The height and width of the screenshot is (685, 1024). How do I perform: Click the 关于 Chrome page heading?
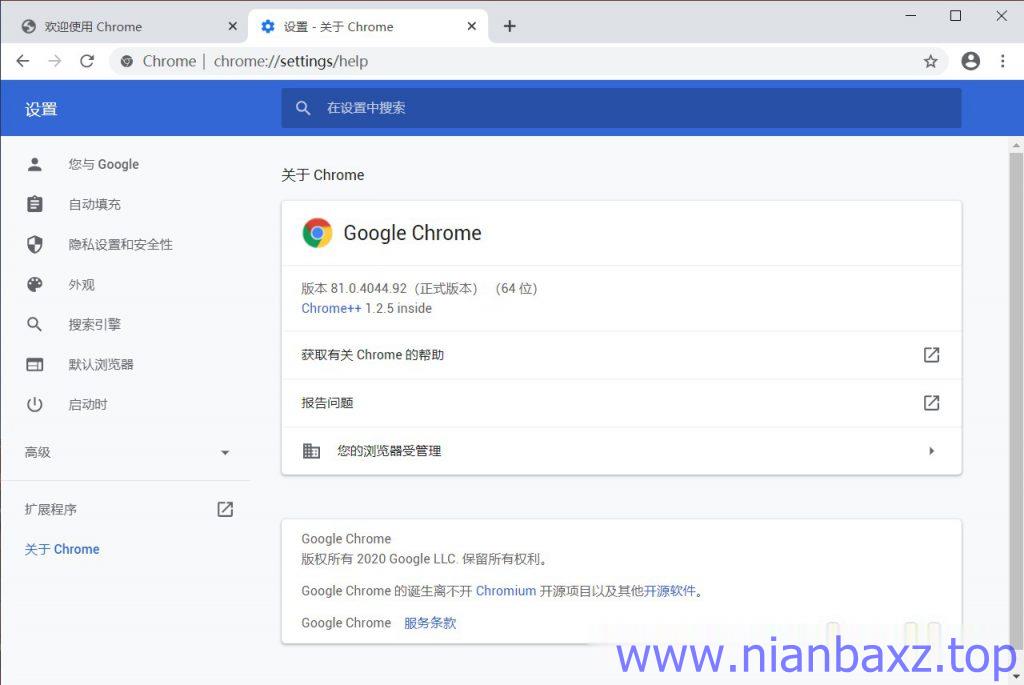pos(323,175)
